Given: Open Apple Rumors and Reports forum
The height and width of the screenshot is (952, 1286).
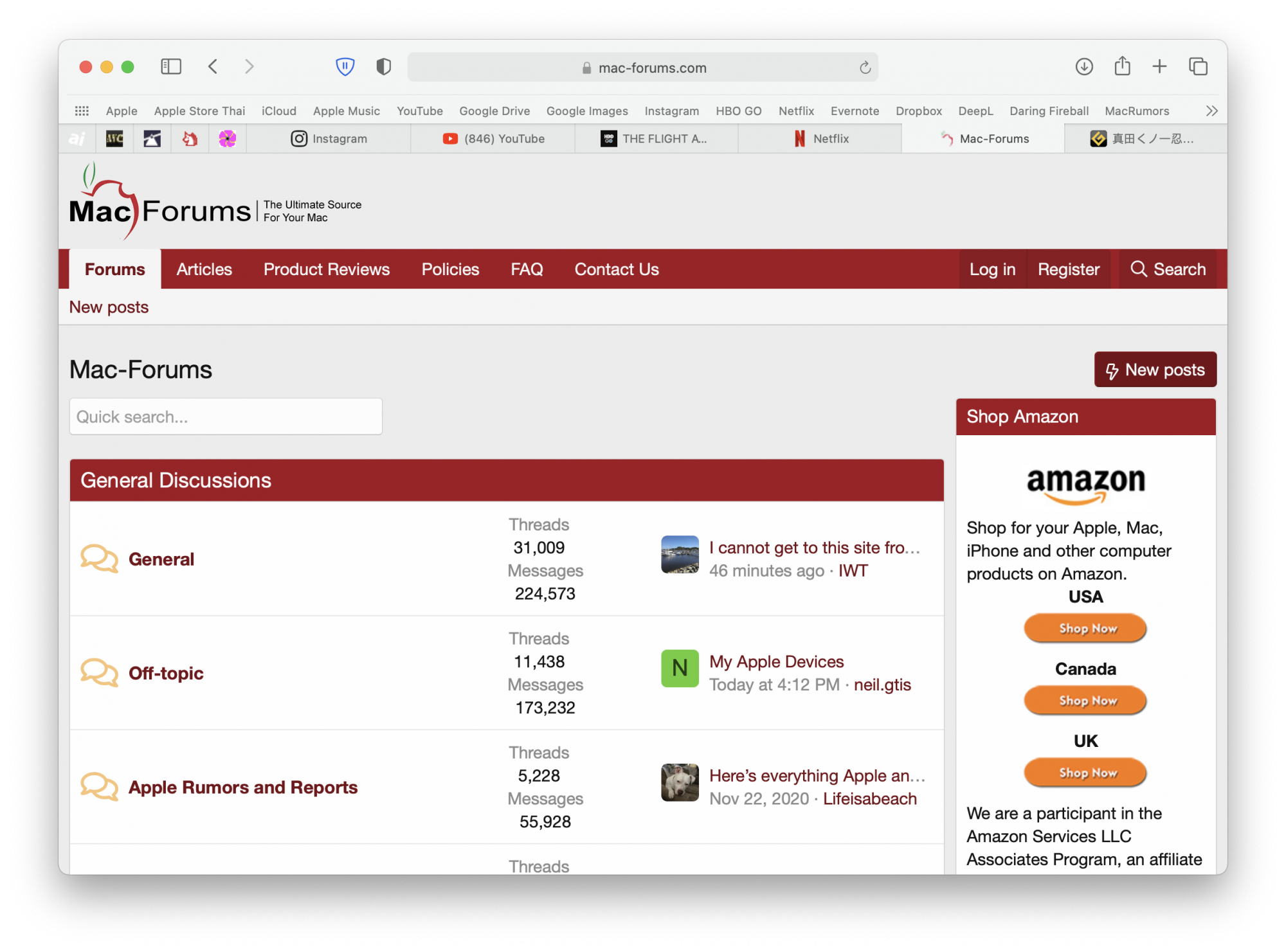Looking at the screenshot, I should [243, 787].
